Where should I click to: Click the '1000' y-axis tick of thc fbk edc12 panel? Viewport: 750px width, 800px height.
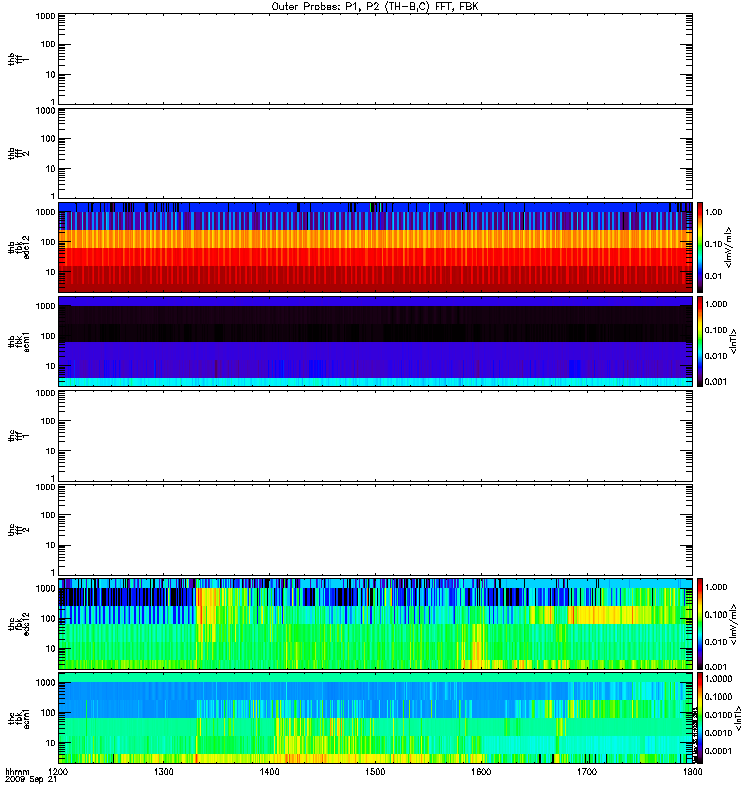point(45,588)
